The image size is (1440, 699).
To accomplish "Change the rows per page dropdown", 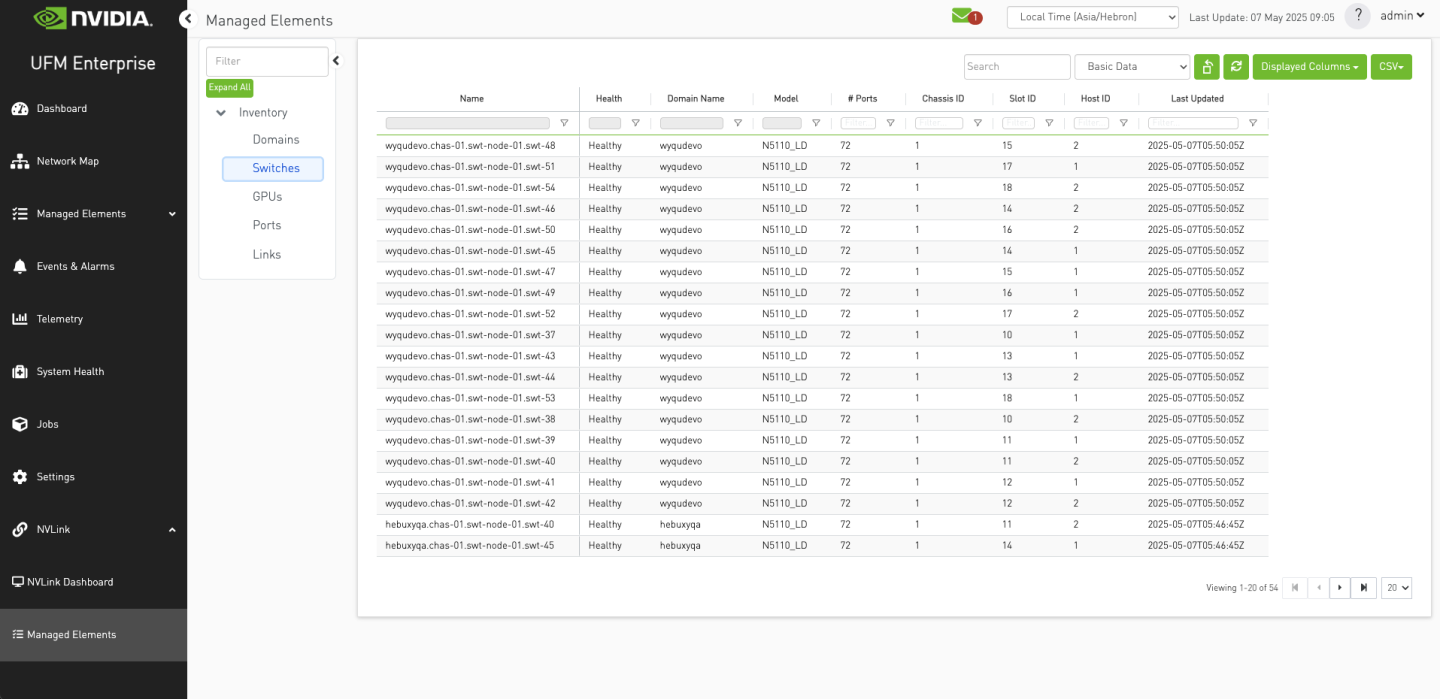I will point(1396,588).
